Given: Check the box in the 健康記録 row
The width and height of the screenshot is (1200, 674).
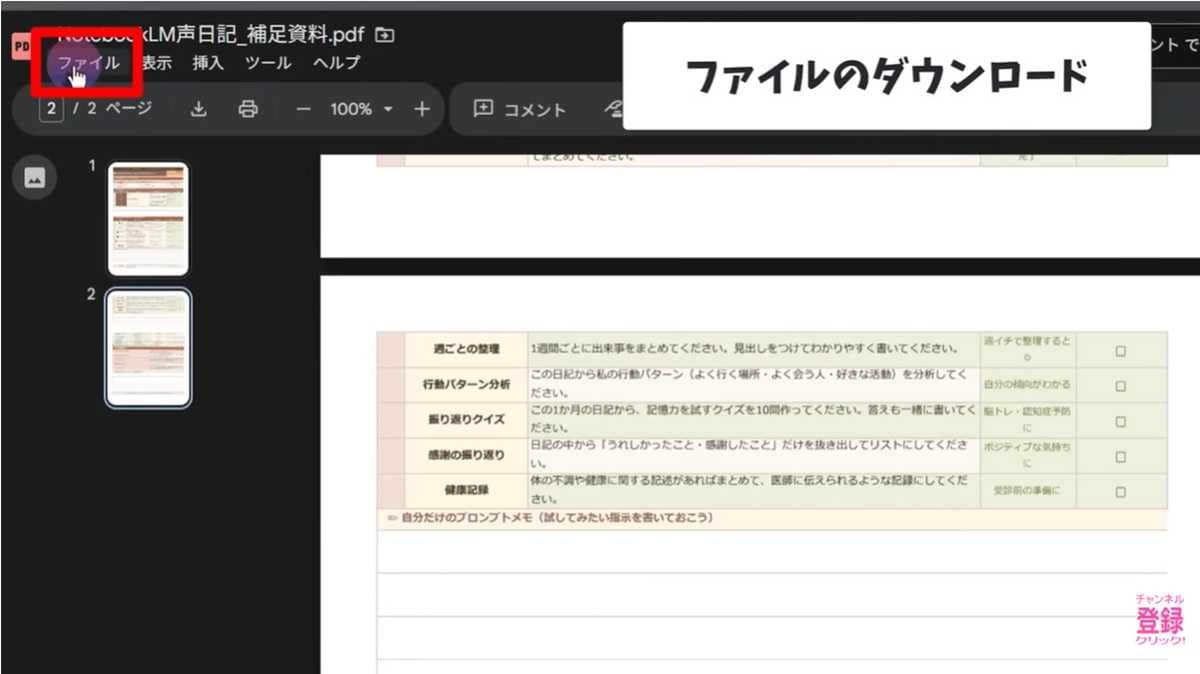Looking at the screenshot, I should (x=1120, y=491).
